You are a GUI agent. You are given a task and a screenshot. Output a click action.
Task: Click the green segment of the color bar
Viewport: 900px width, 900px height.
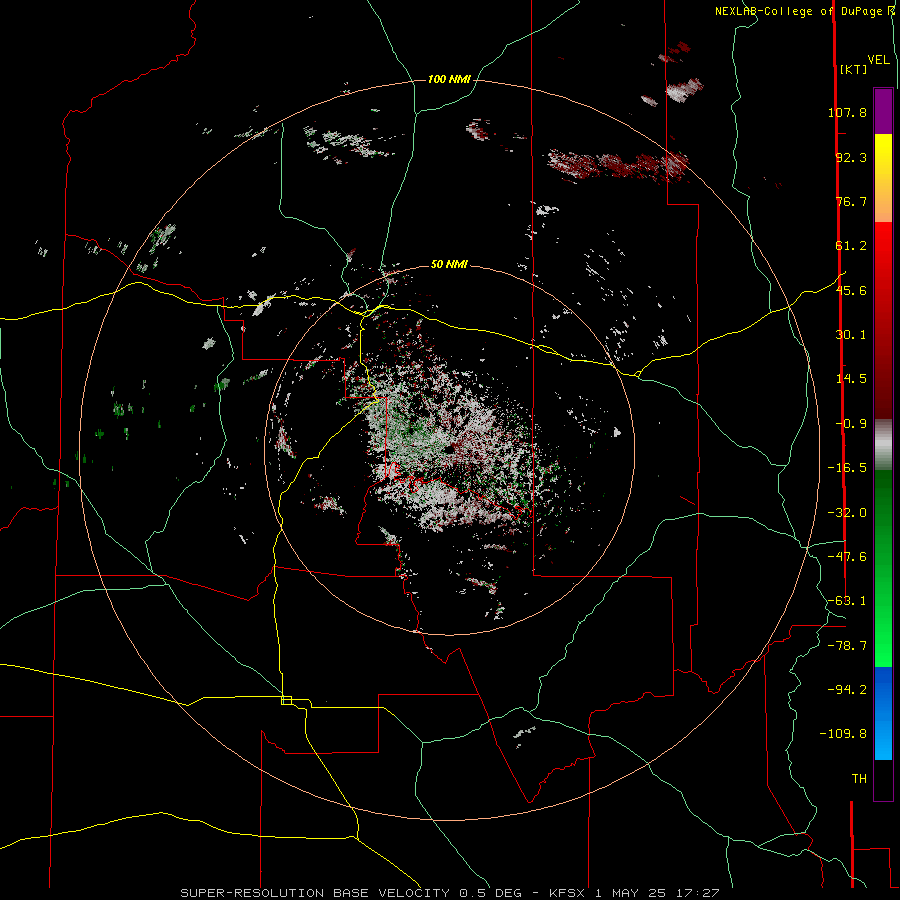coord(883,568)
